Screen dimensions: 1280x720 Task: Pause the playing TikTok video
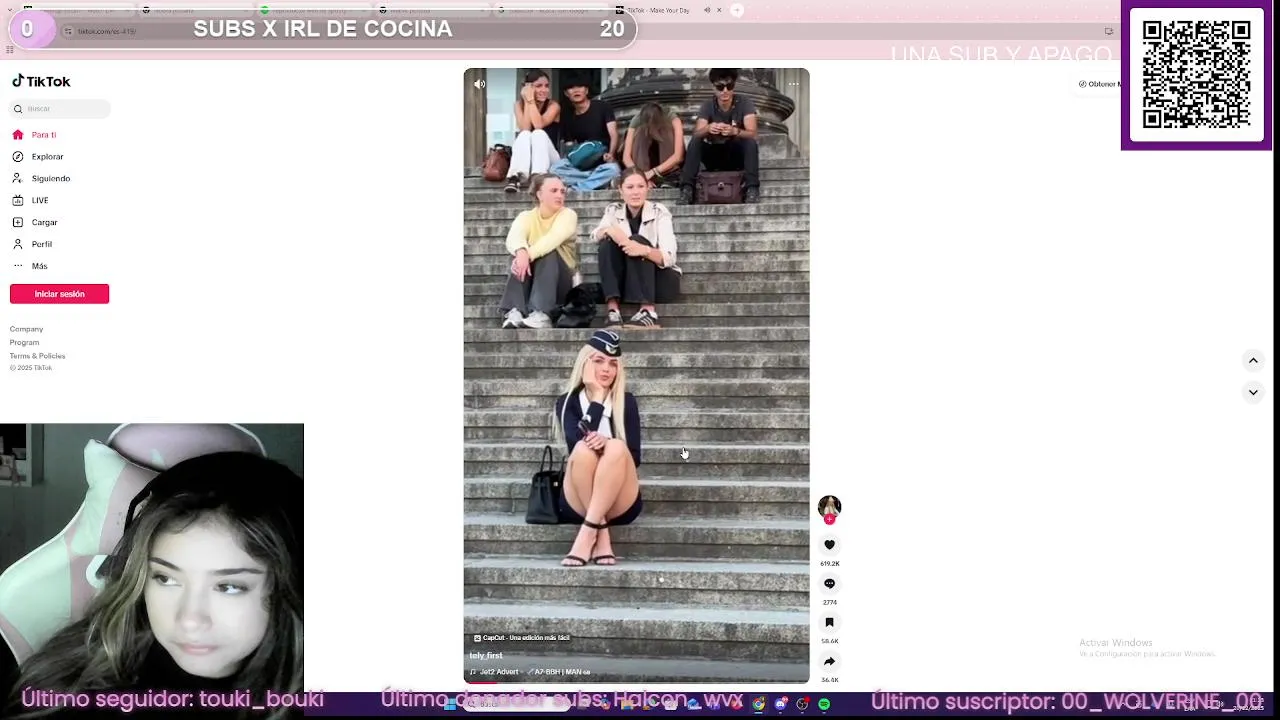tap(636, 375)
